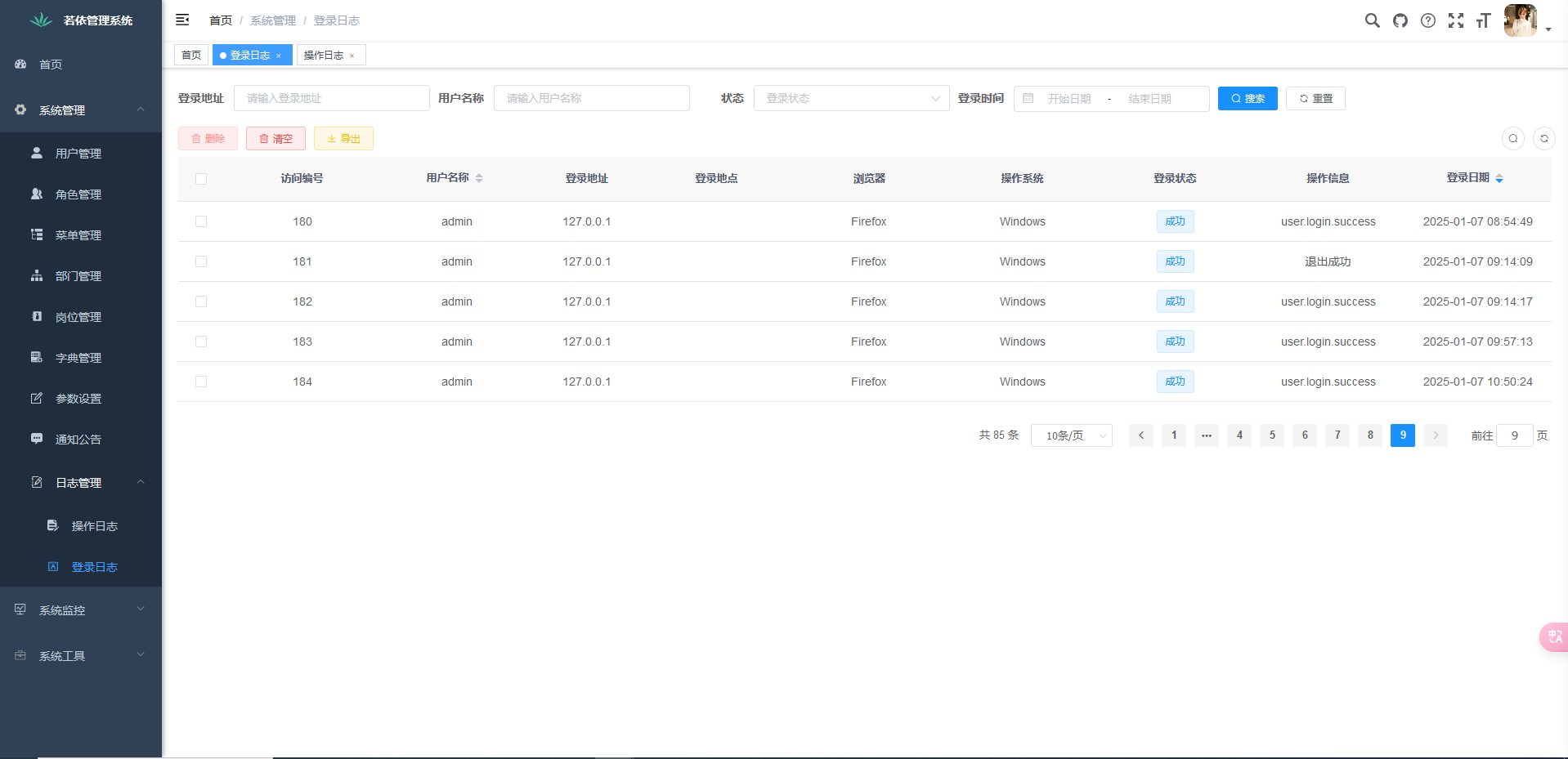The image size is (1568, 759).
Task: Focus the 用户名称 input field
Action: pos(592,98)
